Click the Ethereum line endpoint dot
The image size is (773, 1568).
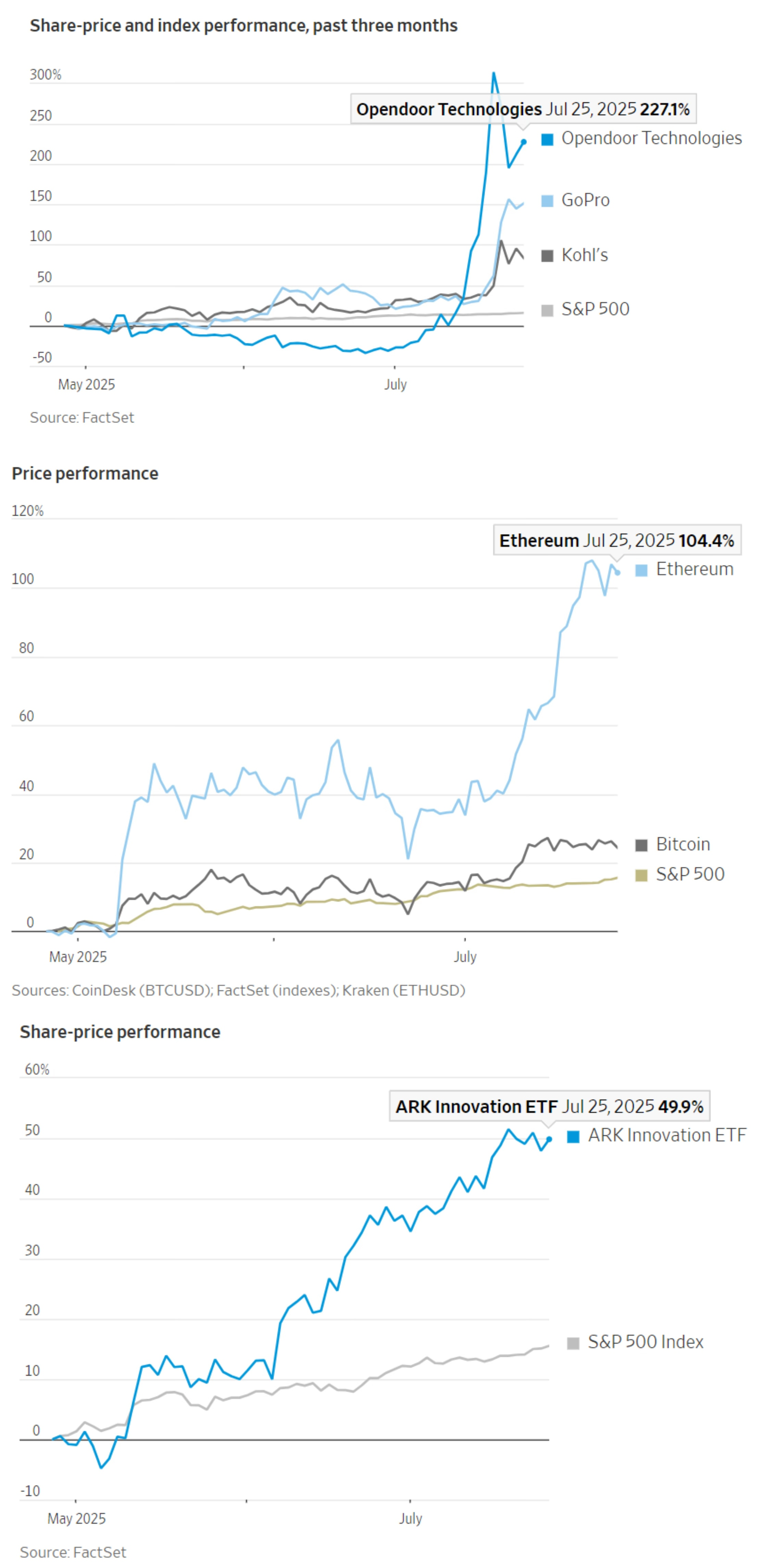click(618, 572)
